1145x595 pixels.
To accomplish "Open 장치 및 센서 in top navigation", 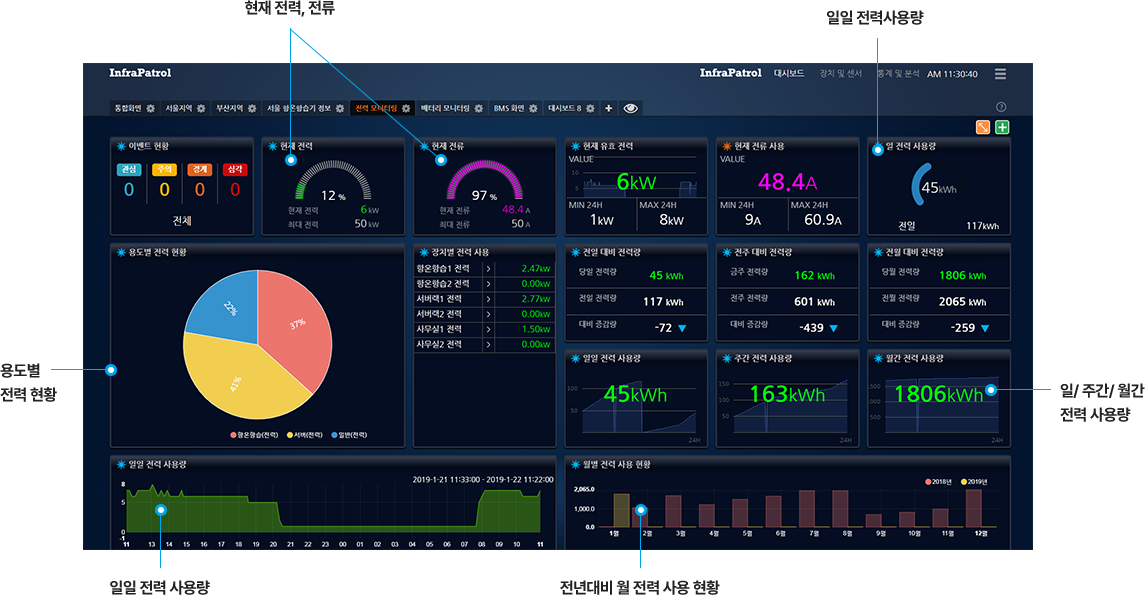I will tap(840, 74).
